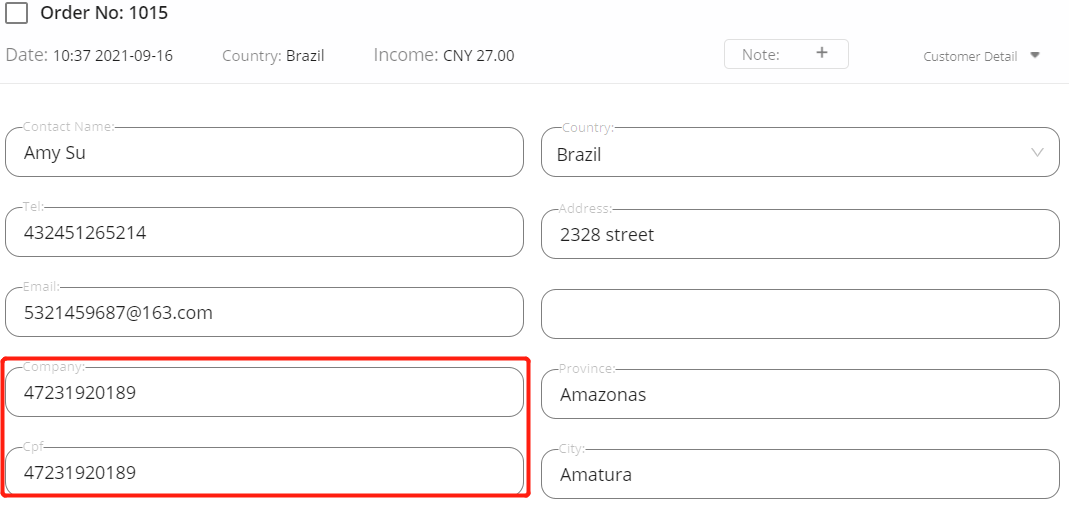Expand the Customer Detail triangle arrow
The image size is (1069, 506).
point(1034,55)
